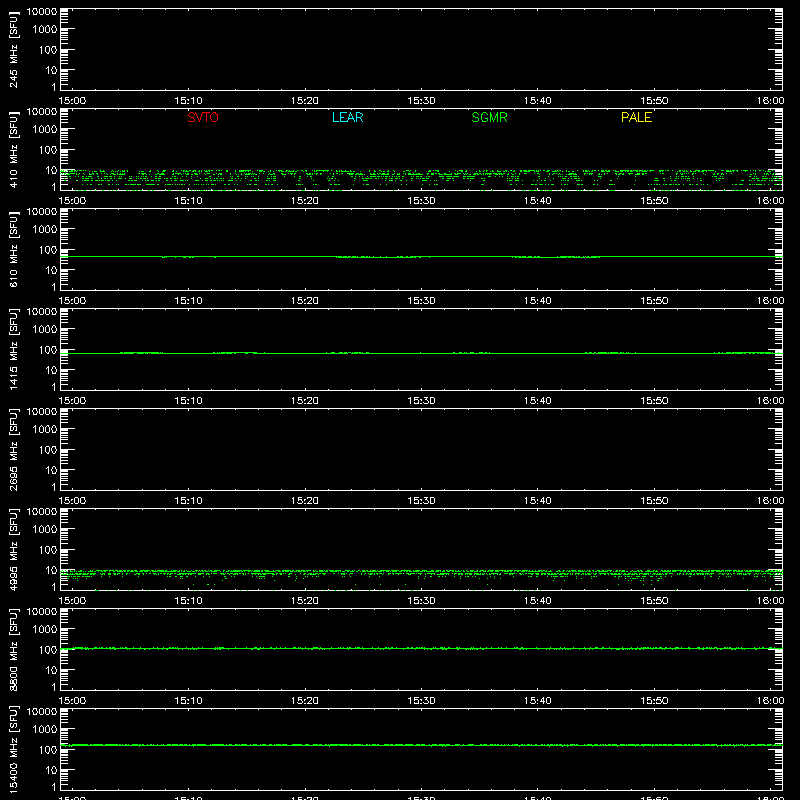The width and height of the screenshot is (800, 800).
Task: Click 16:00 under the 610 MHz plot
Action: click(770, 301)
